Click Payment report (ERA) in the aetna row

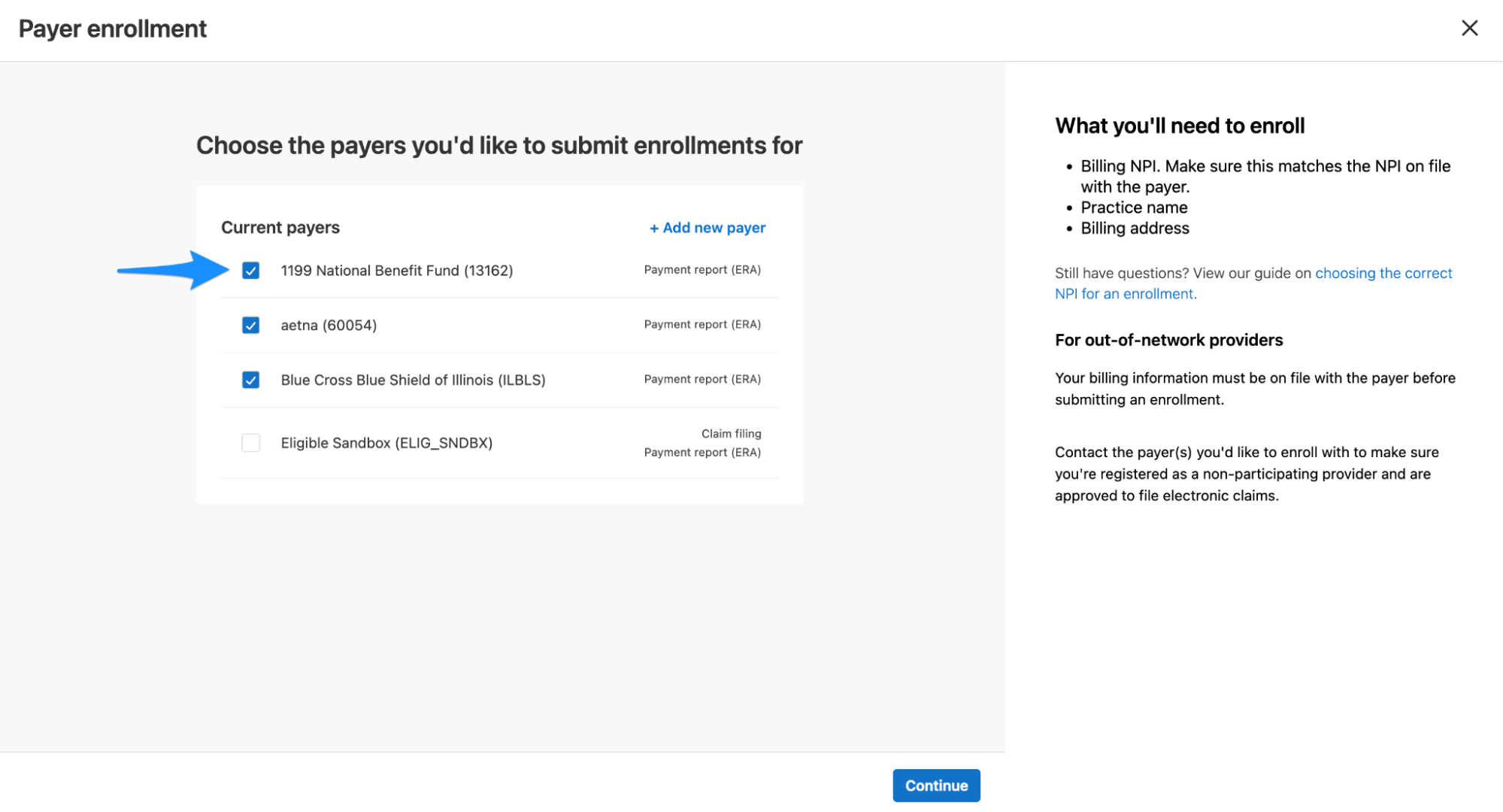(x=702, y=324)
